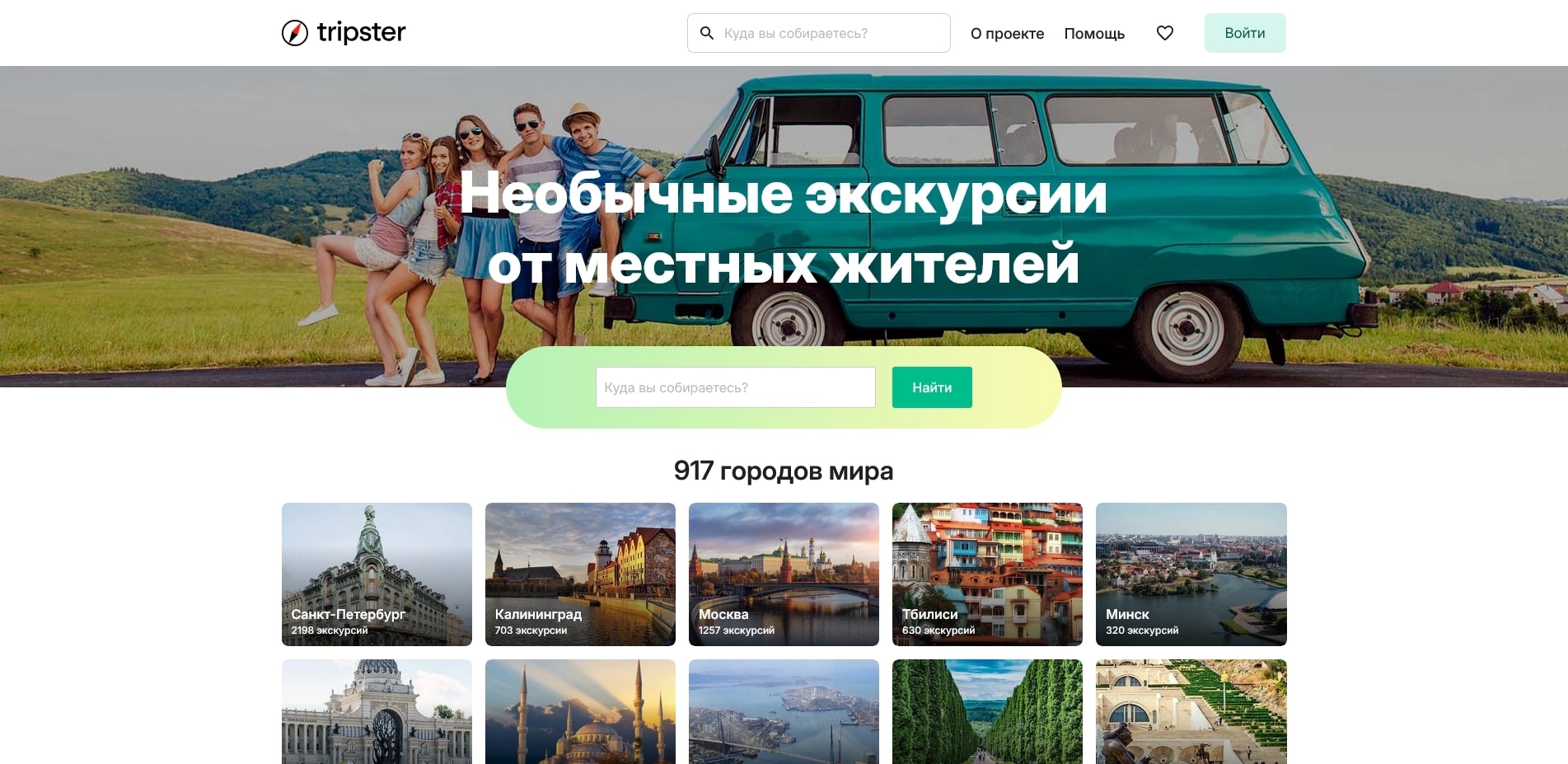The image size is (1568, 764).
Task: Click the palace photo below Санкт-Петербург card
Action: pos(377,713)
